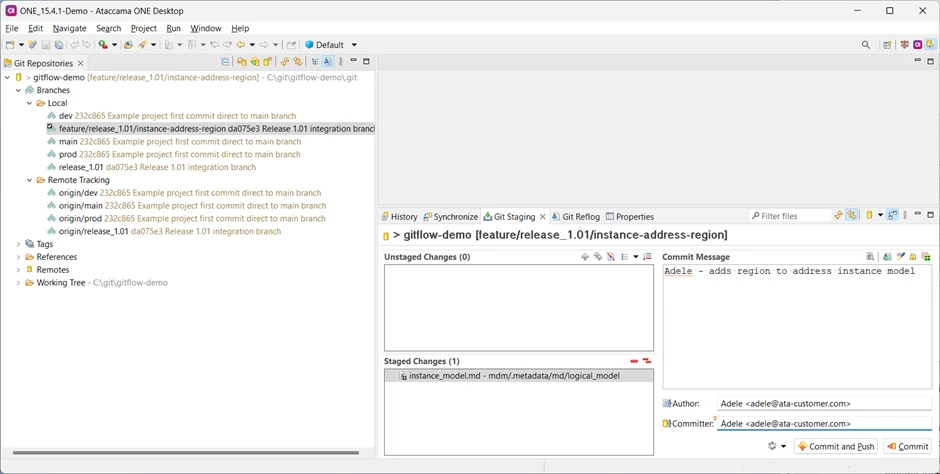
Task: Expand the Working Tree node
Action: tap(19, 283)
